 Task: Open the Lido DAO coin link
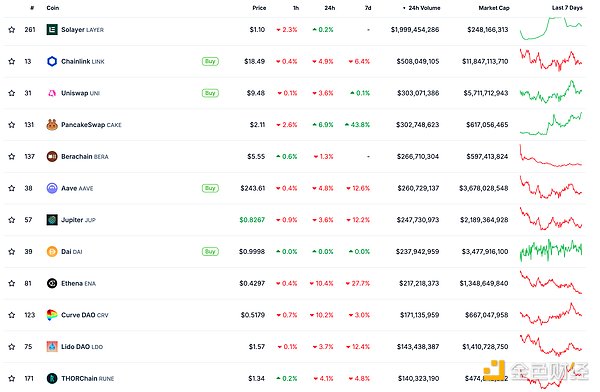tap(82, 347)
